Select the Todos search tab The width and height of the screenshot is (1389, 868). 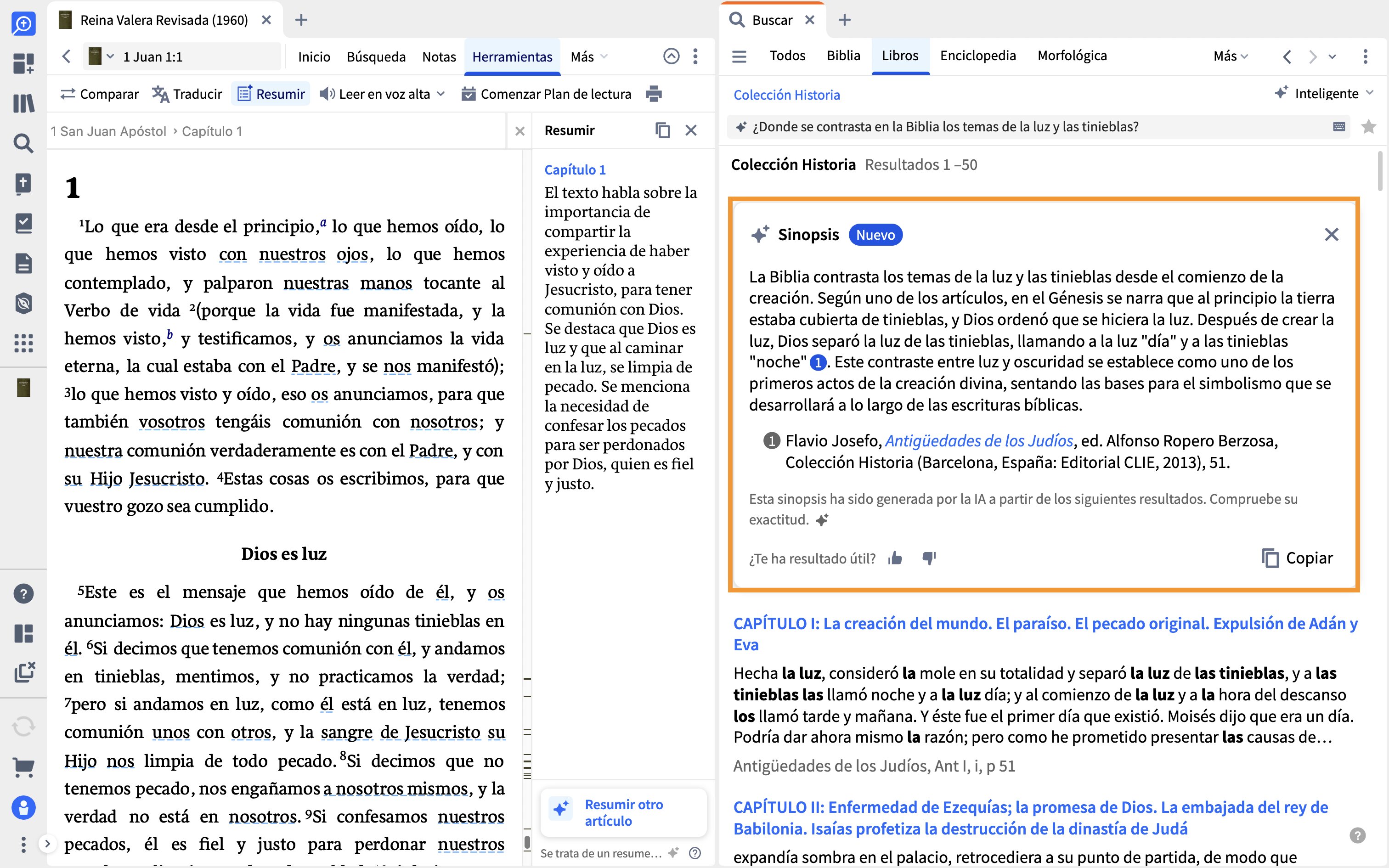tap(787, 56)
